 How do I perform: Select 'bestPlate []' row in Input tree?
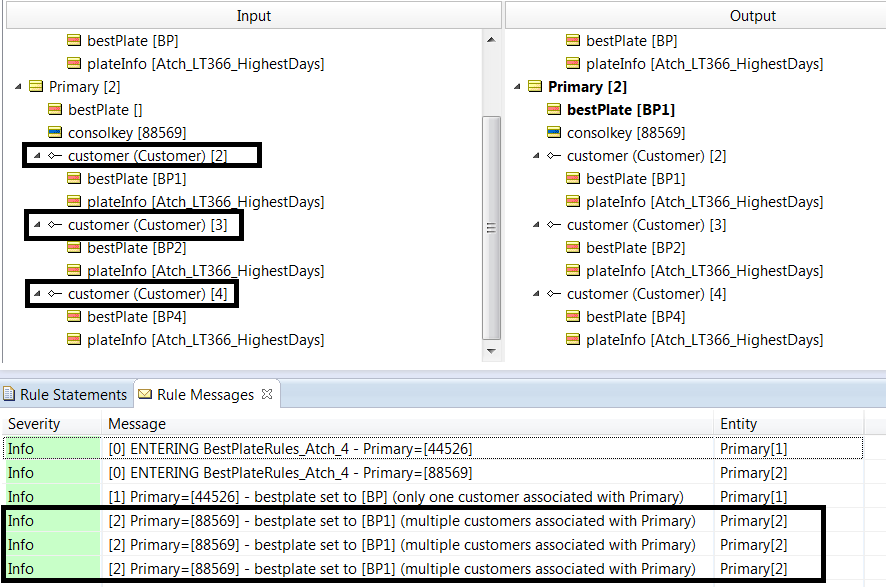coord(105,110)
